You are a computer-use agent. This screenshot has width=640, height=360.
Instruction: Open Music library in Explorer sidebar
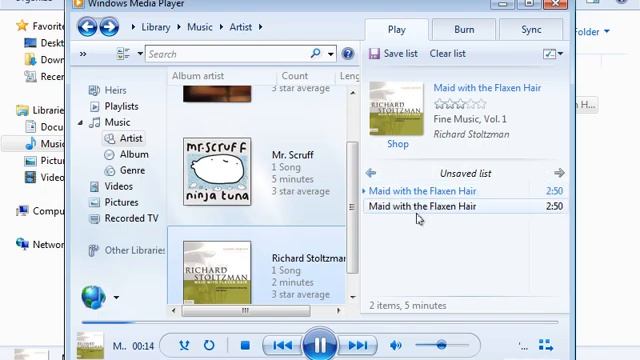point(45,144)
